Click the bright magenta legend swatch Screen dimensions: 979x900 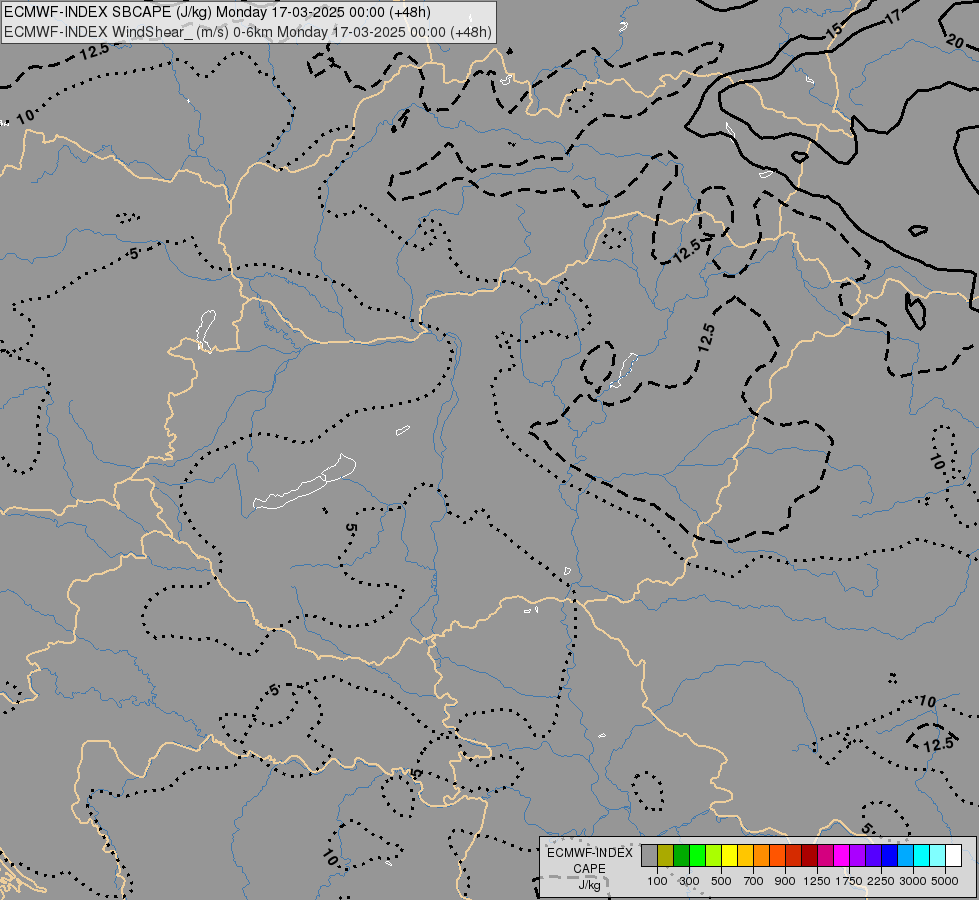[x=841, y=855]
